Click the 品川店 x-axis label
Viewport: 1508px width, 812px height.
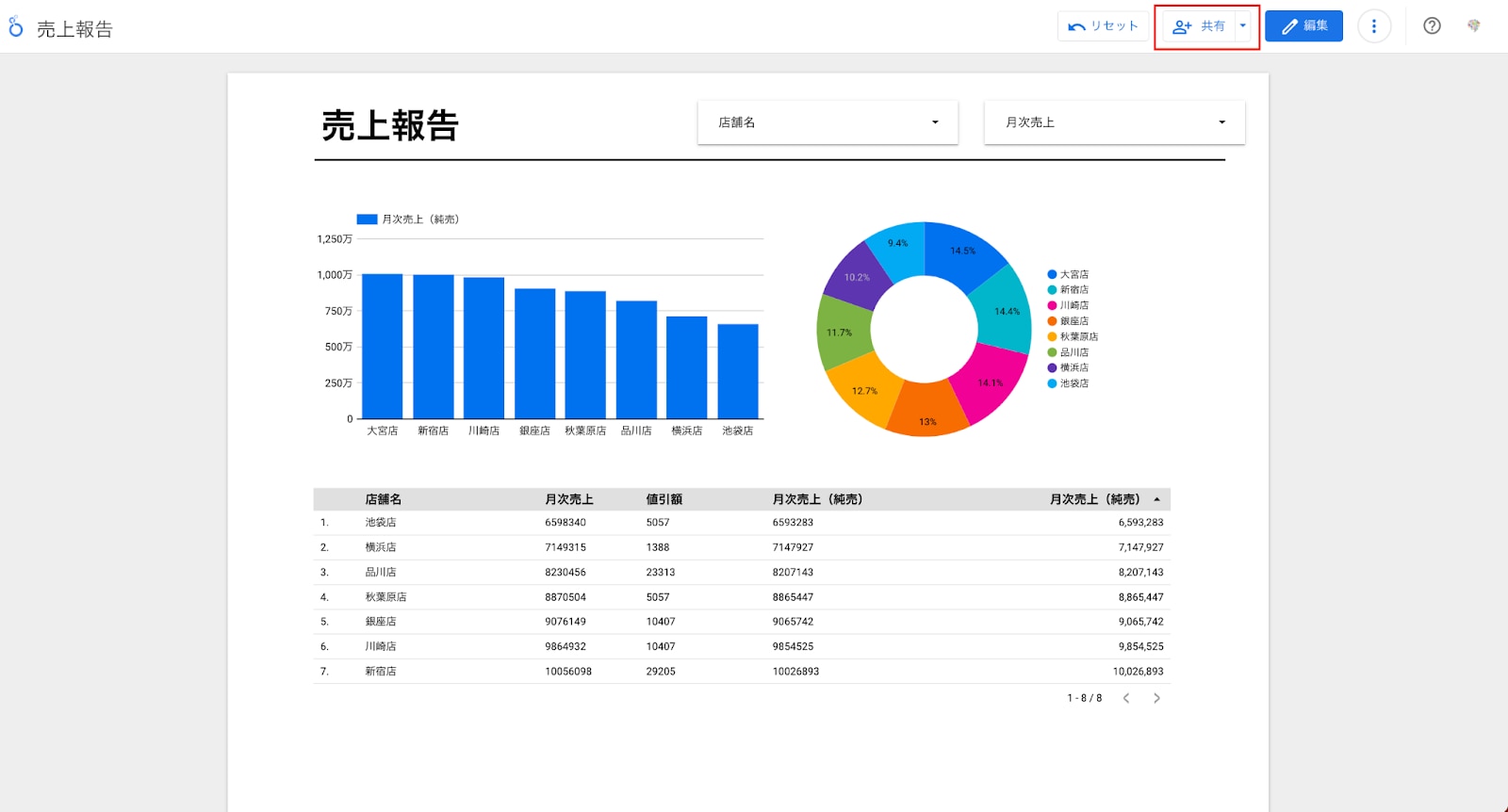point(636,430)
